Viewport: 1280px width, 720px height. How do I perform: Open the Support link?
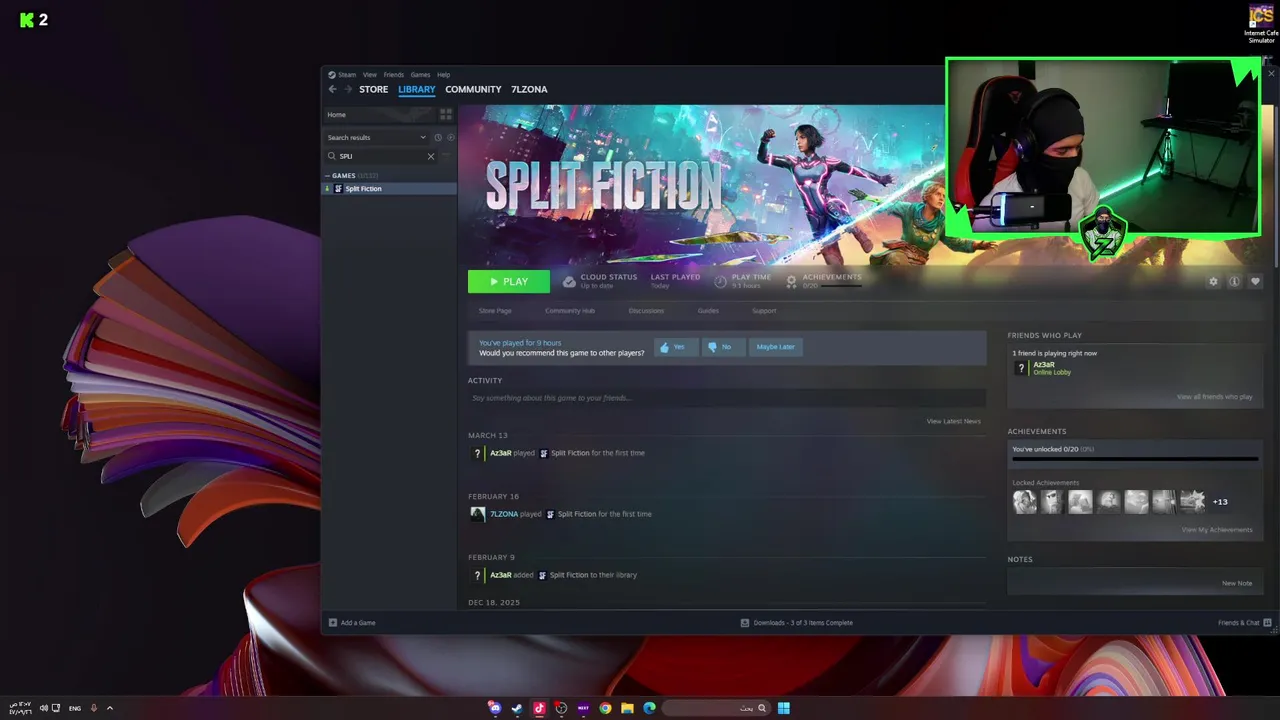(764, 311)
